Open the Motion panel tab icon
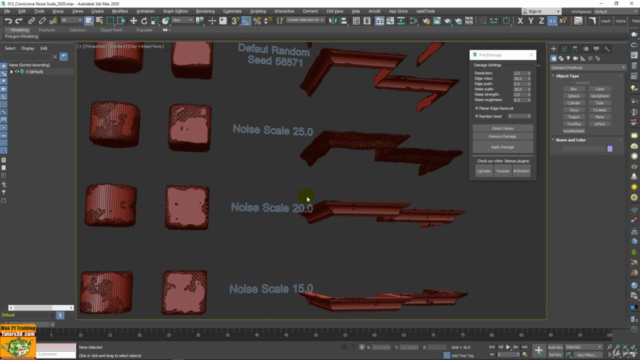Screen dimensions: 640x360 click(586, 49)
